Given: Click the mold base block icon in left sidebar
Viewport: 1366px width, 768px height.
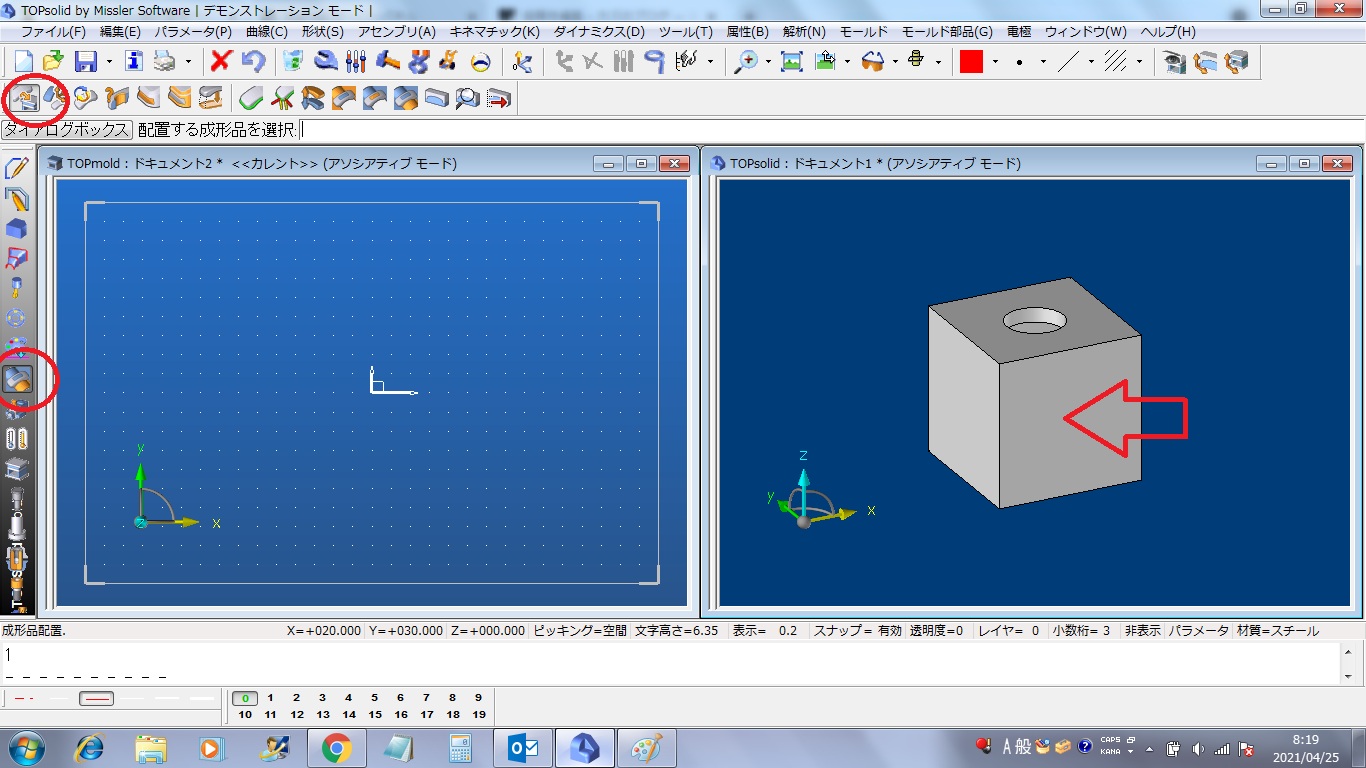Looking at the screenshot, I should 17,469.
